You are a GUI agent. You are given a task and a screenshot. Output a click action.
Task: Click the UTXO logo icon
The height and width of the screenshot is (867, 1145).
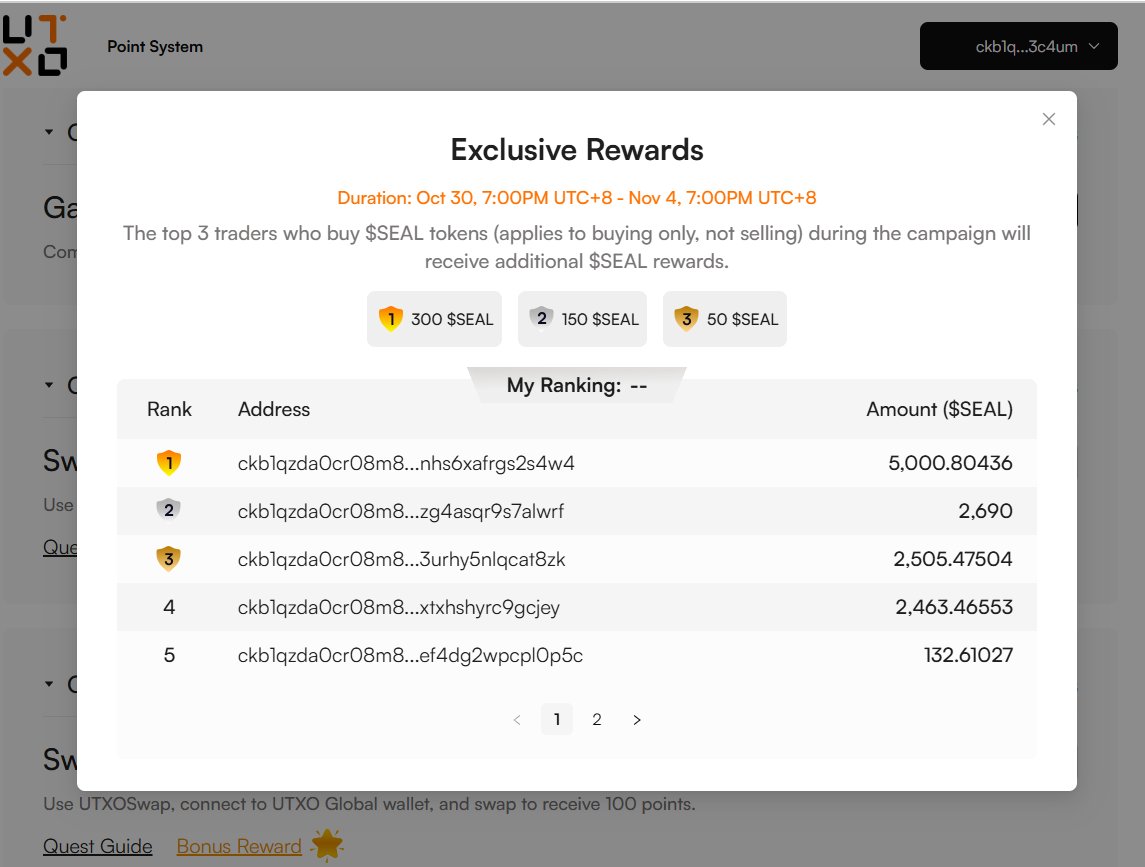click(34, 45)
